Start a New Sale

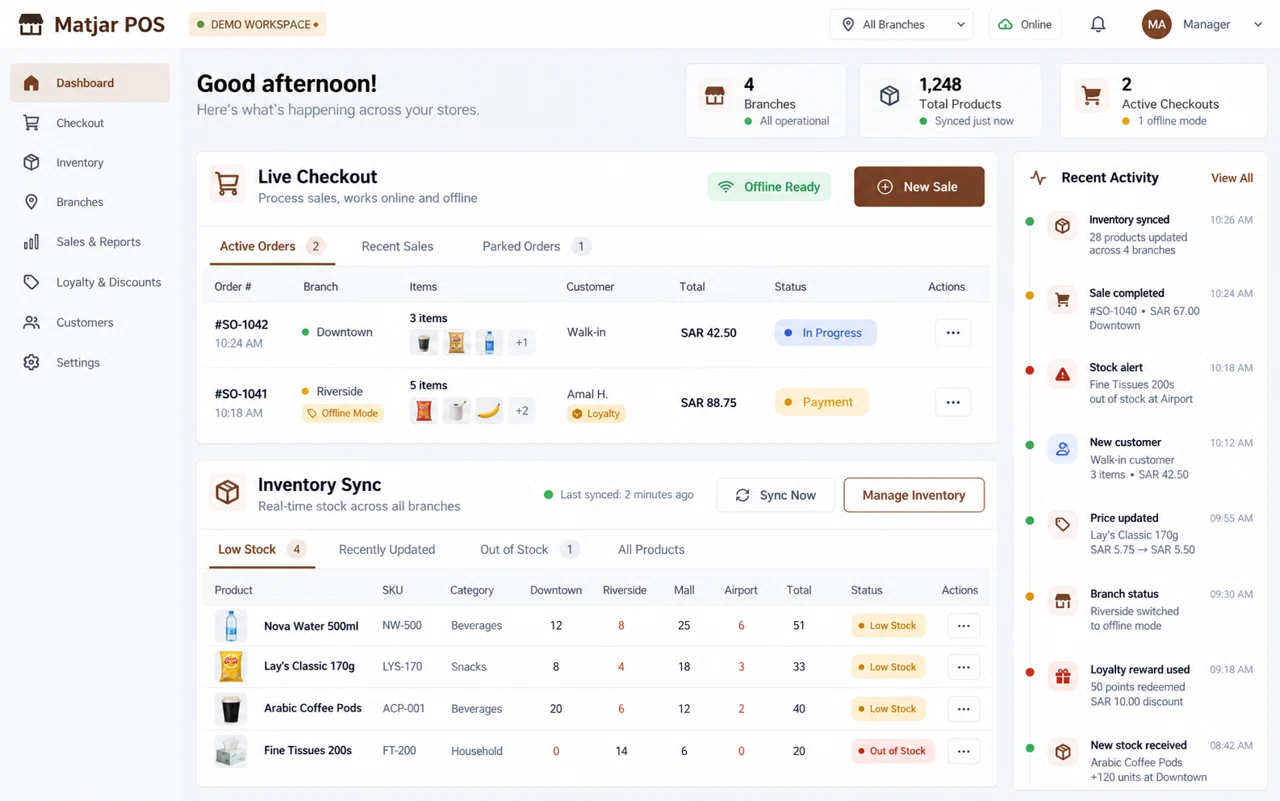pyautogui.click(x=919, y=187)
